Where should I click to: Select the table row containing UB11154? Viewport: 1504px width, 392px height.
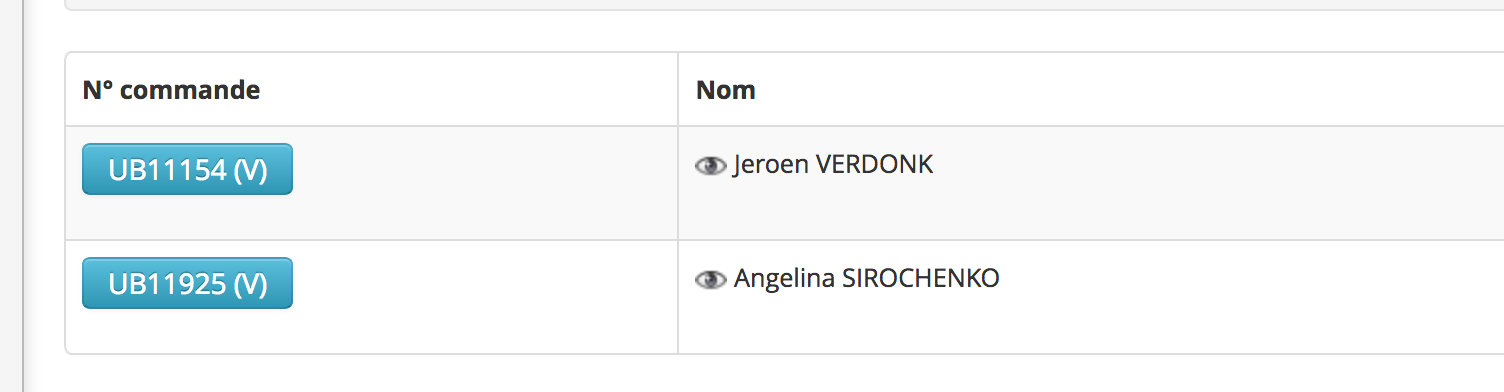click(x=785, y=183)
